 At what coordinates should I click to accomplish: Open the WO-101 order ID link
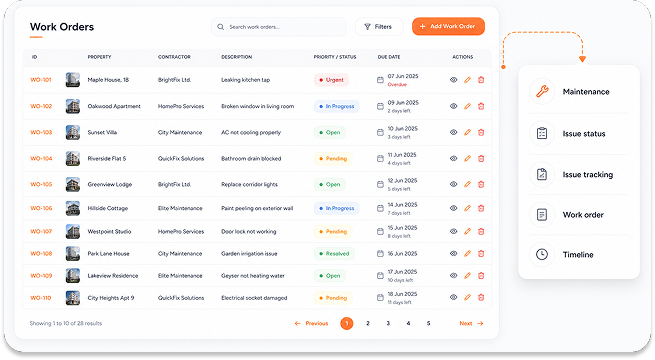pyautogui.click(x=41, y=80)
